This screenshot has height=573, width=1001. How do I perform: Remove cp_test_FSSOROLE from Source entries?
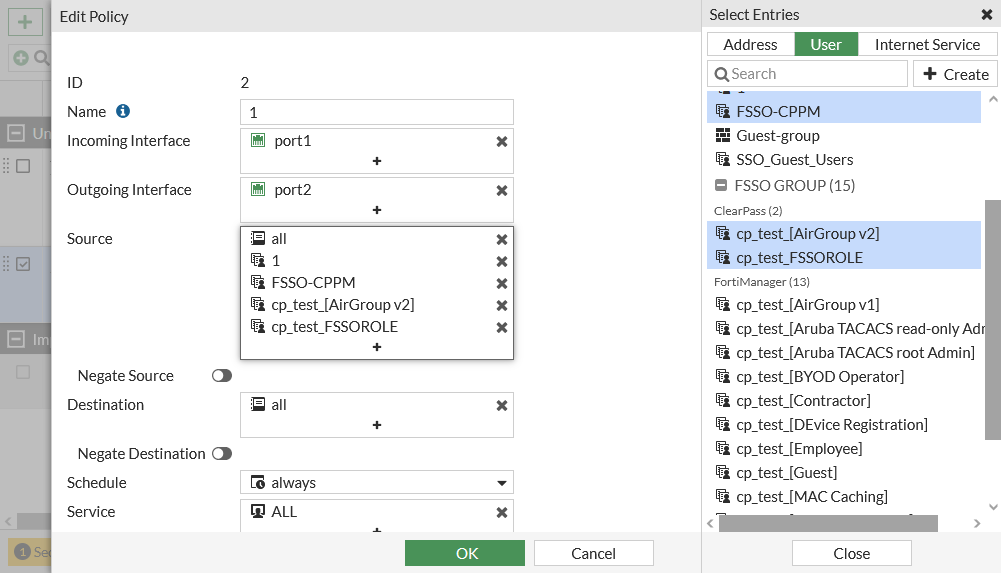tap(502, 327)
